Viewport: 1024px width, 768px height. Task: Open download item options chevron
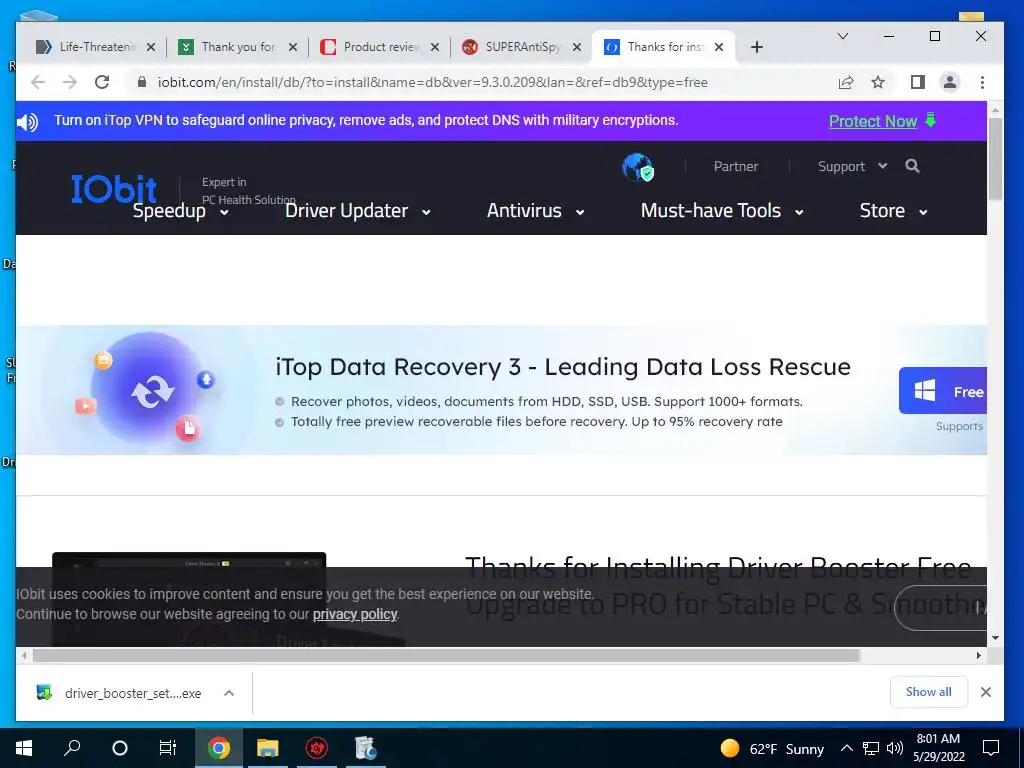coord(229,693)
